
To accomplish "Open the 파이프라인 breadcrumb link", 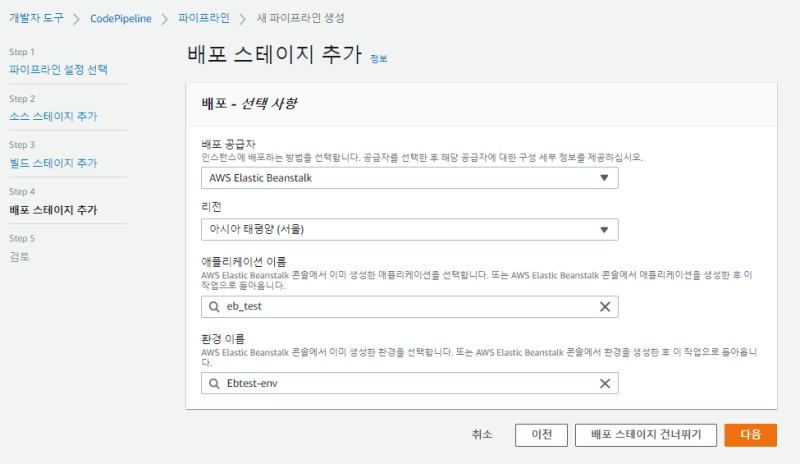I will 203,18.
